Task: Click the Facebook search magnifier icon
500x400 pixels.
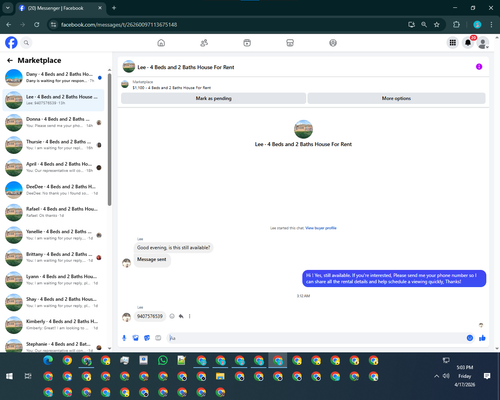Action: pos(26,43)
